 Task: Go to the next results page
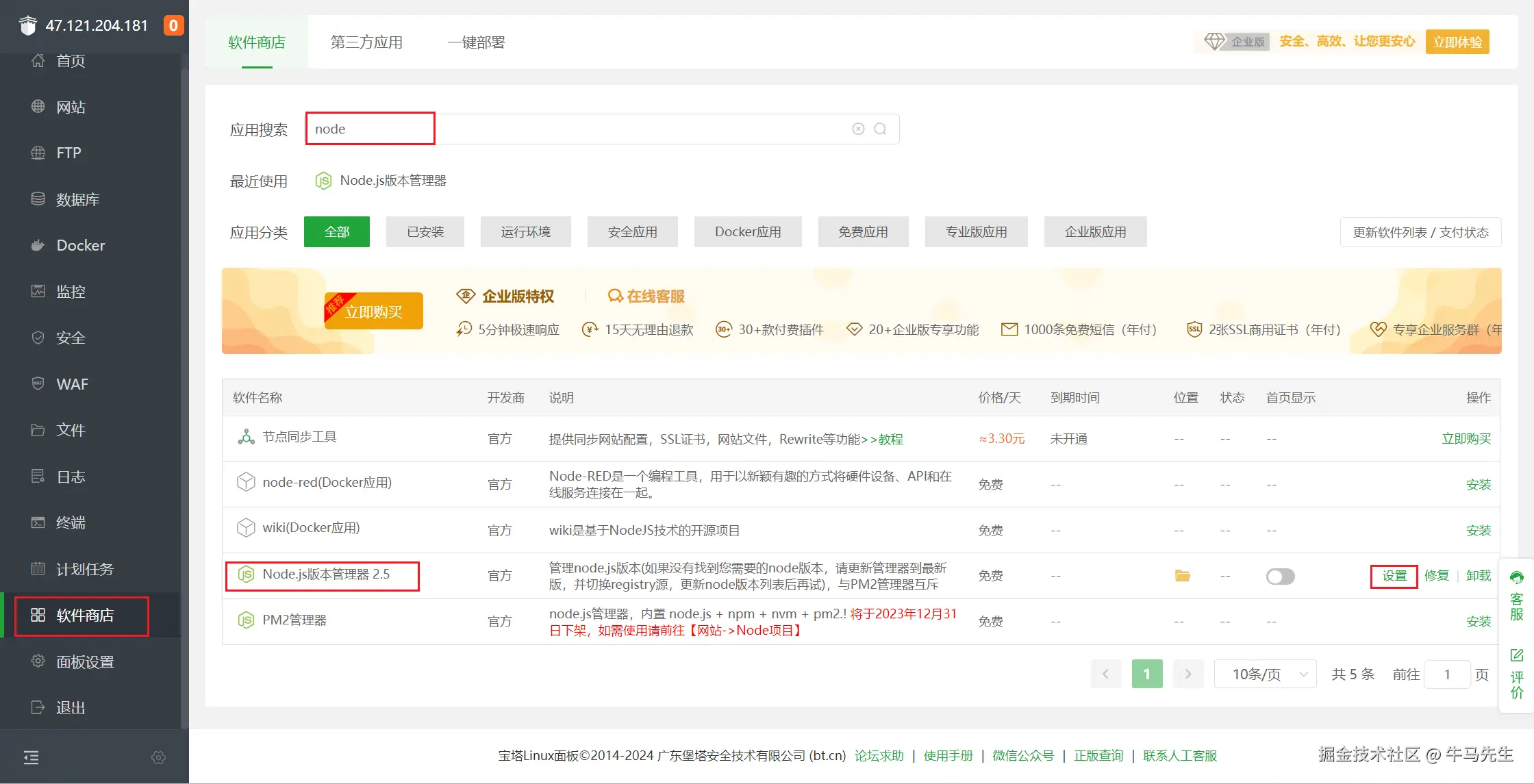point(1188,674)
